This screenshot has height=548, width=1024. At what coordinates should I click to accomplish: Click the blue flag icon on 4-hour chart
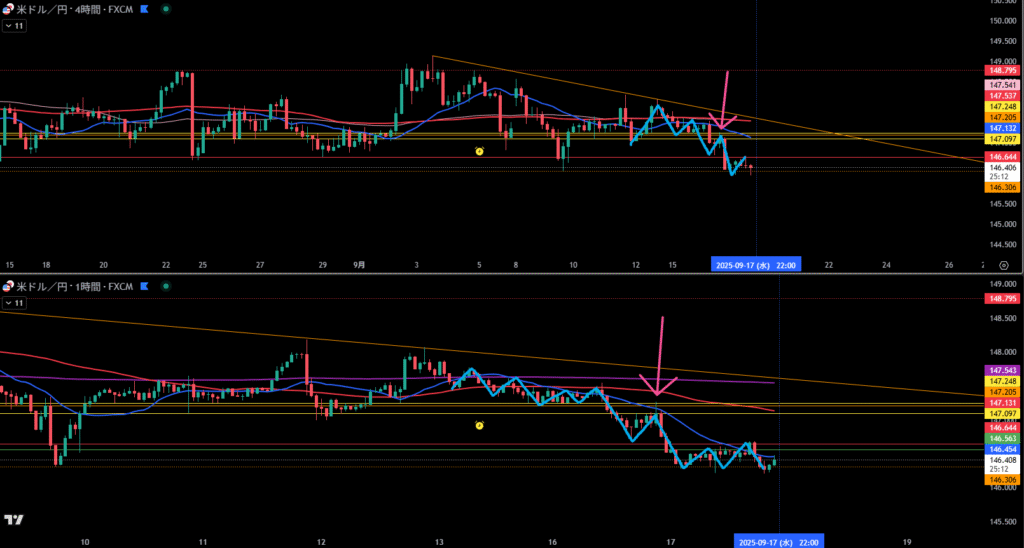[145, 9]
